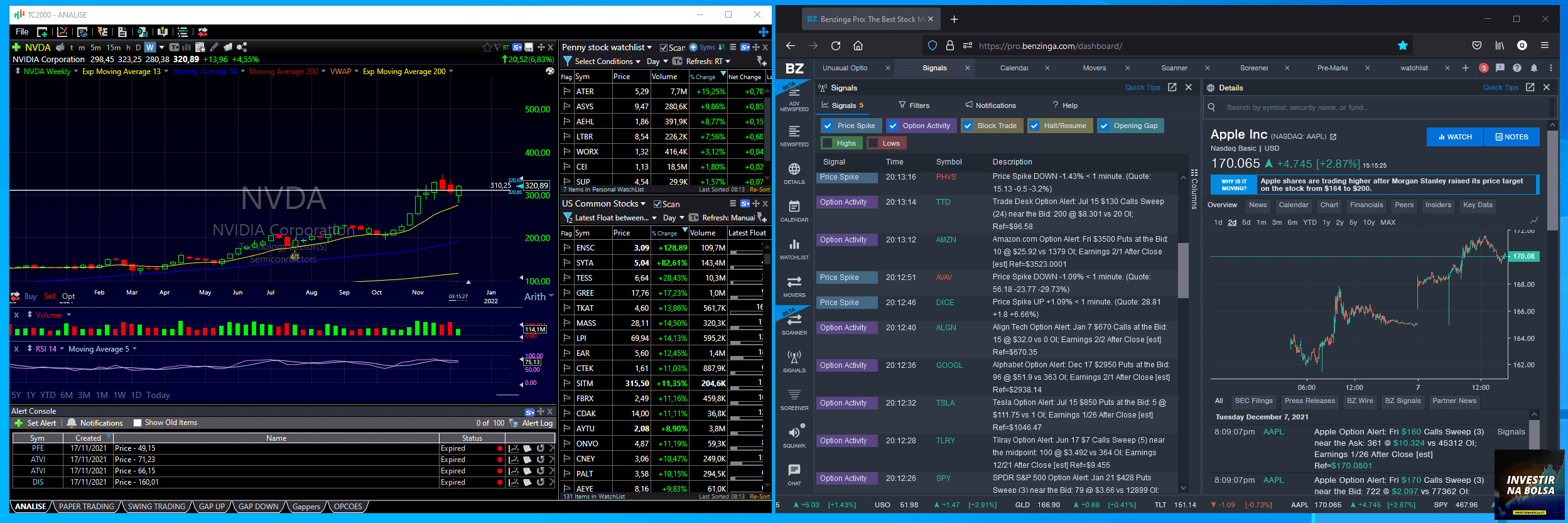The image size is (1568, 523).
Task: Open Signals in Benzinga sidebar
Action: click(x=794, y=362)
